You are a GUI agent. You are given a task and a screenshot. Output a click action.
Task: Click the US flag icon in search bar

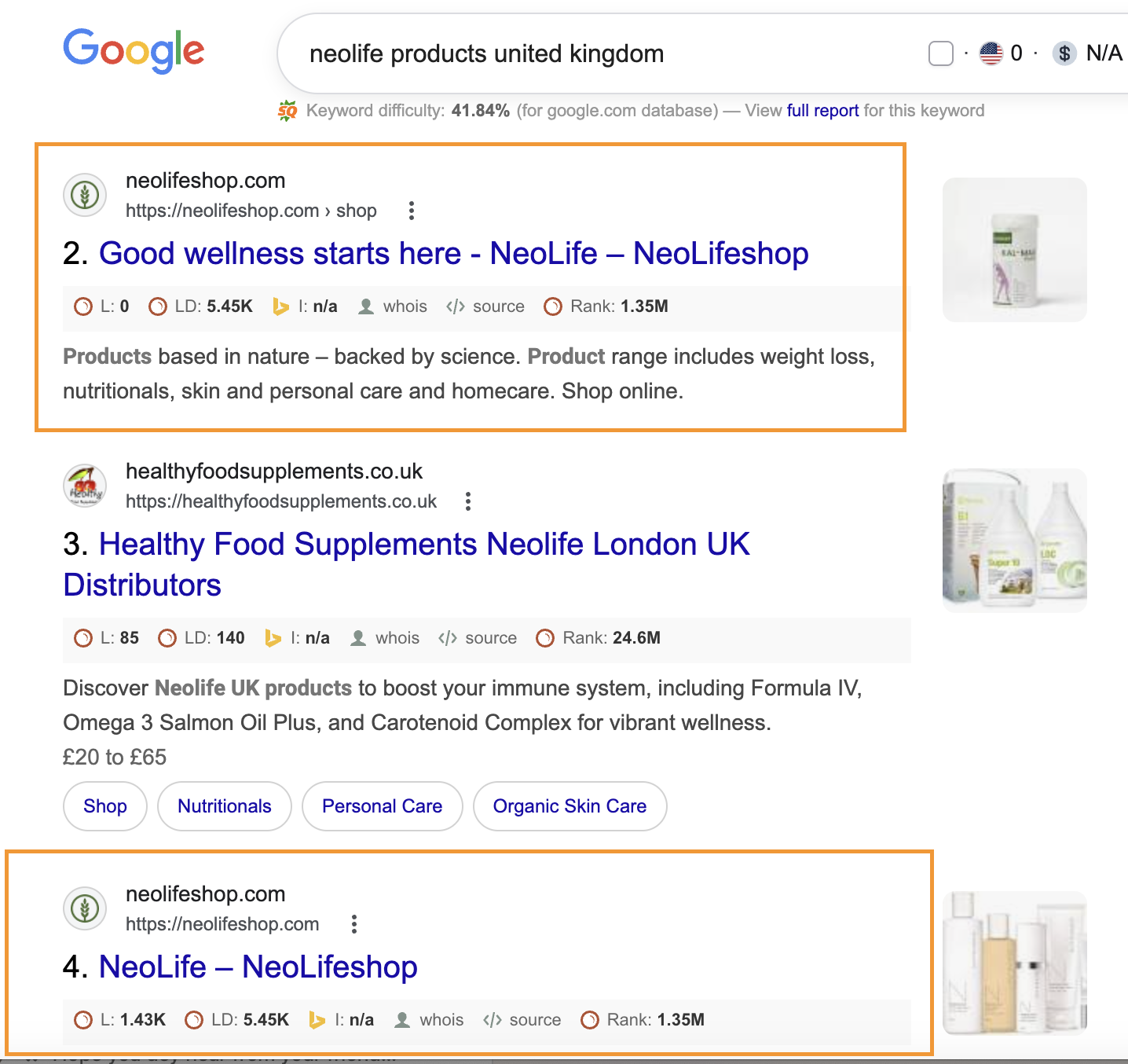click(991, 53)
